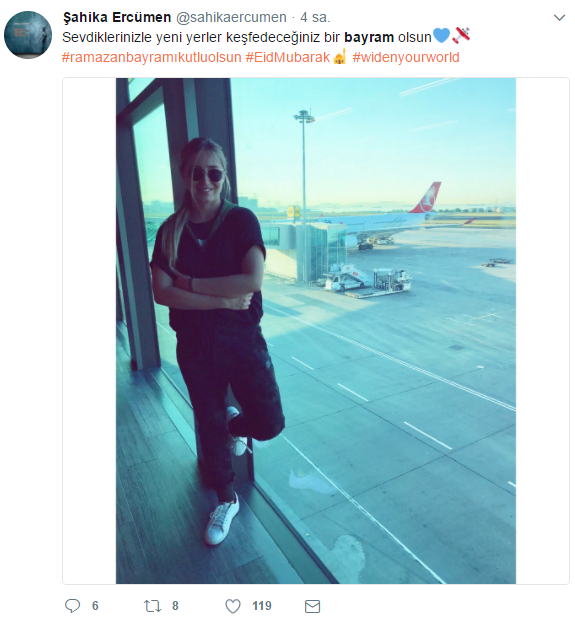
Task: Click the reply count showing 6
Action: coord(95,606)
